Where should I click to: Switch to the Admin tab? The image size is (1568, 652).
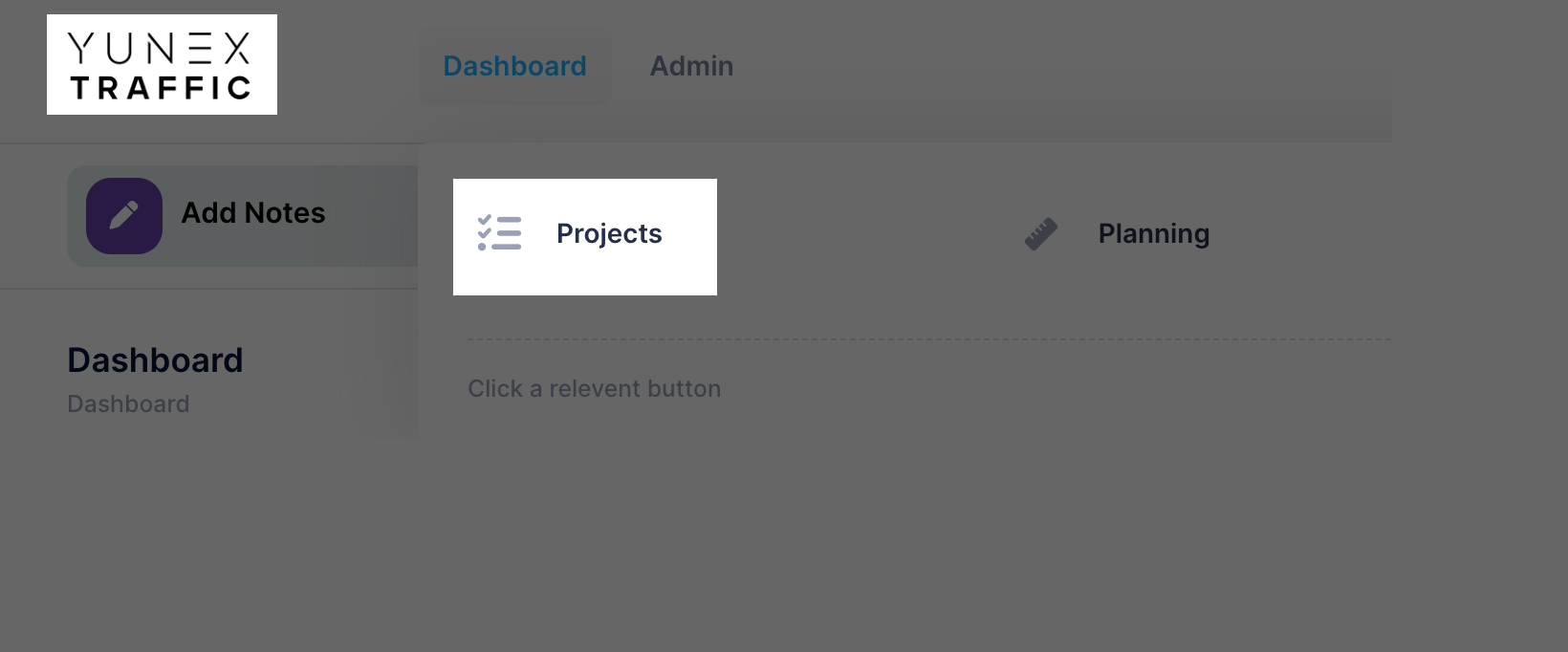690,65
